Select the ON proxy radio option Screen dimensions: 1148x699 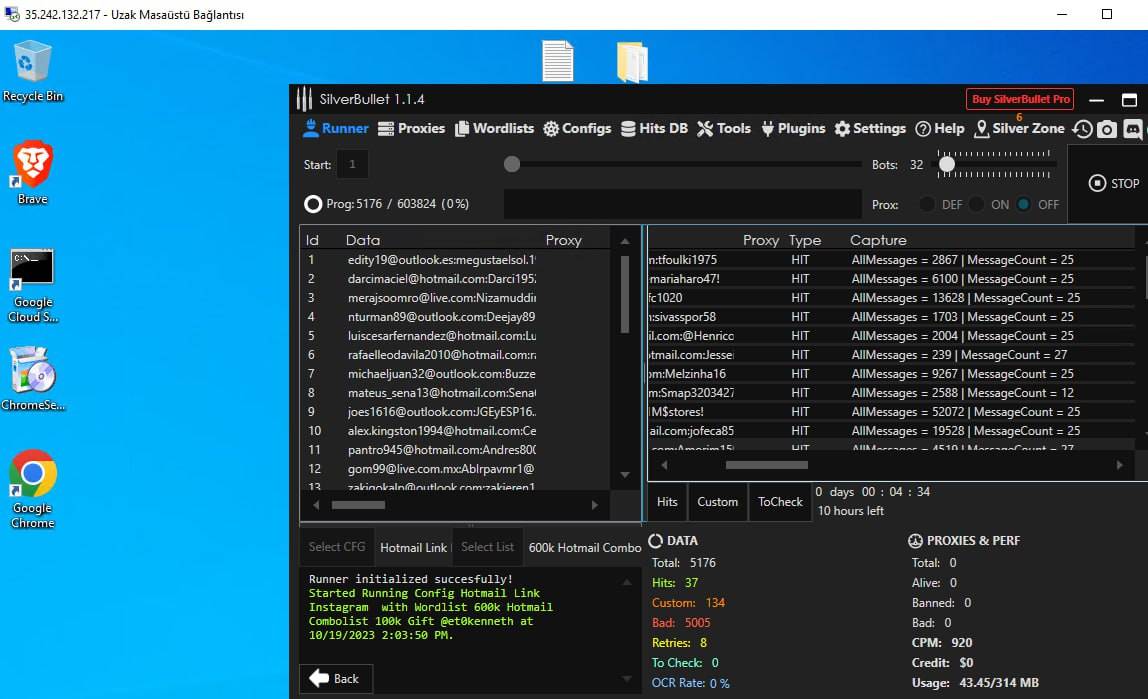click(x=975, y=204)
